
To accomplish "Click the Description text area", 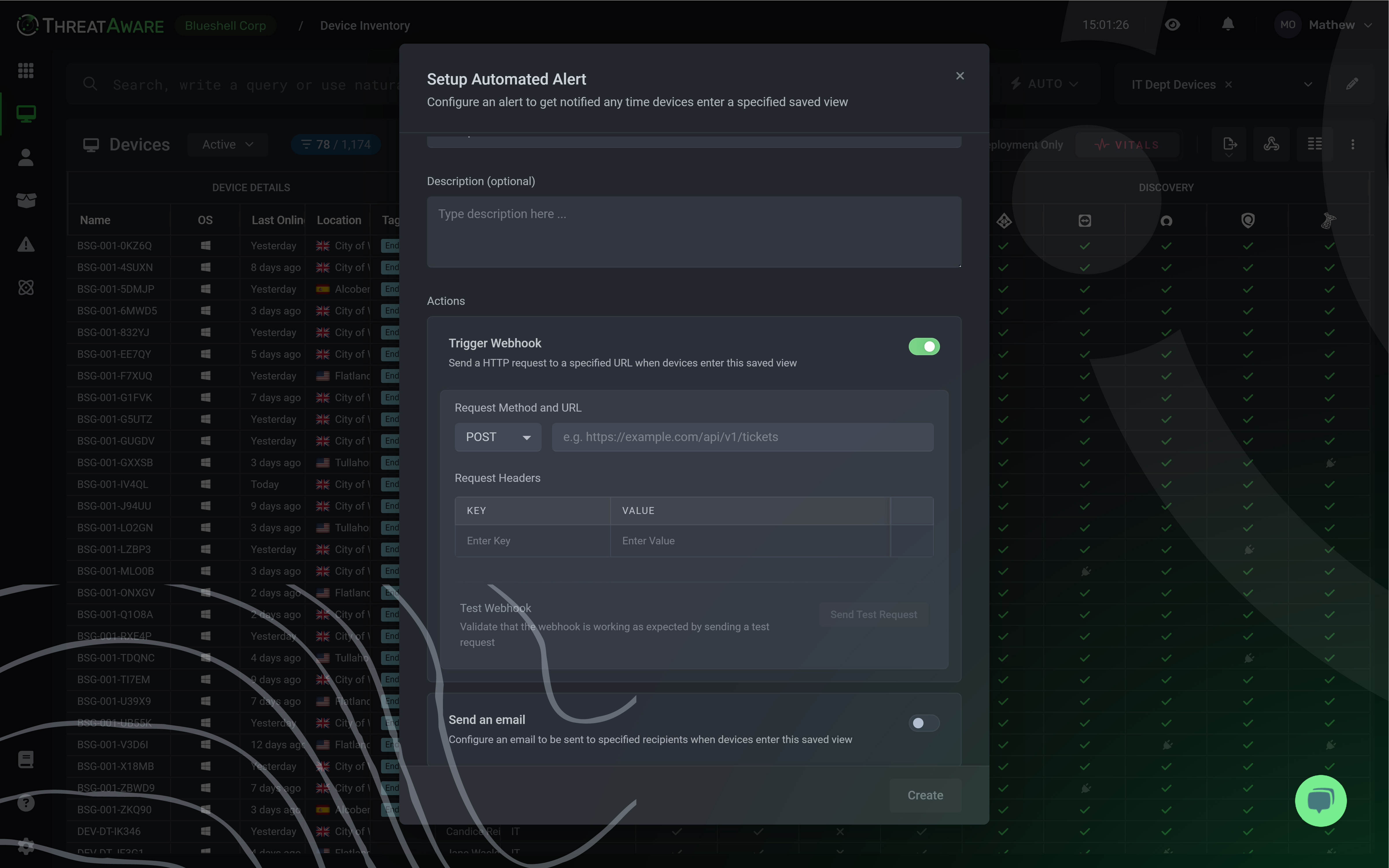I will coord(694,232).
